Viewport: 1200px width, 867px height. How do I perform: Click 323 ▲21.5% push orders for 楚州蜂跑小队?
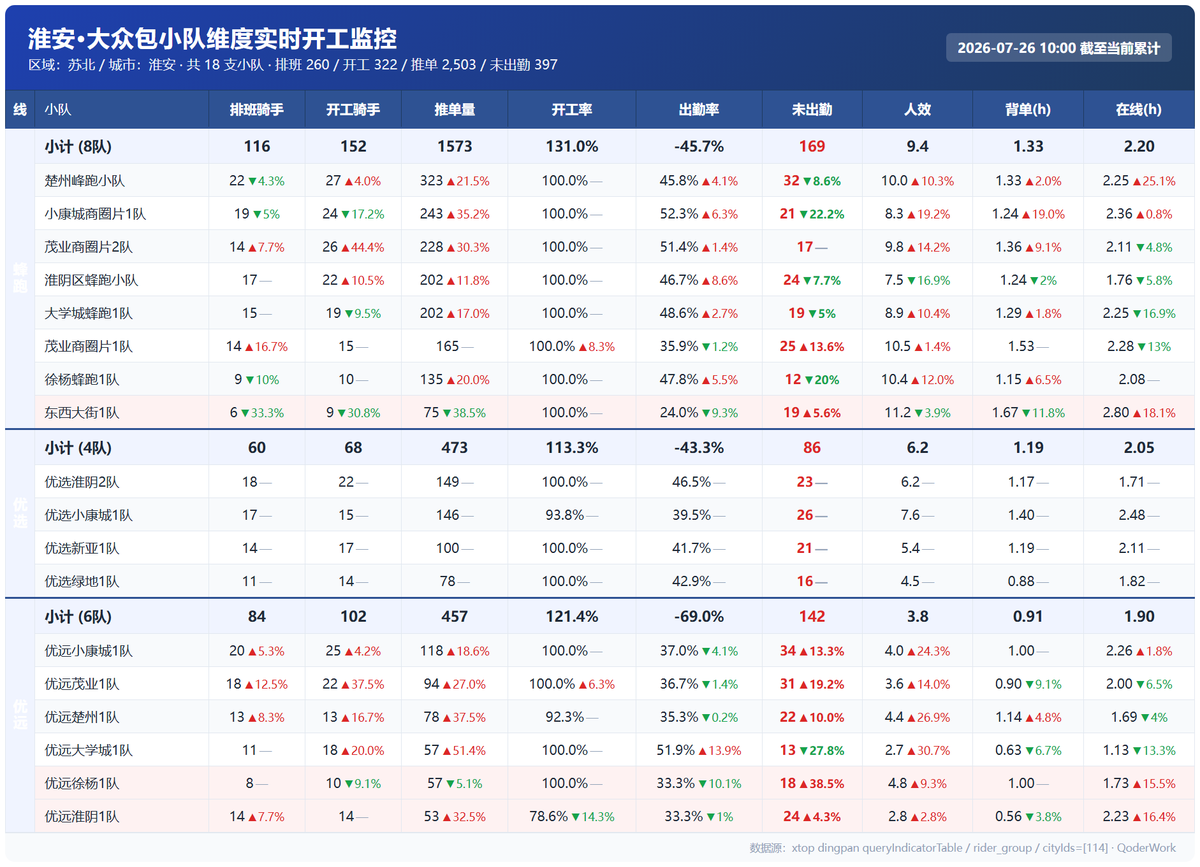455,181
